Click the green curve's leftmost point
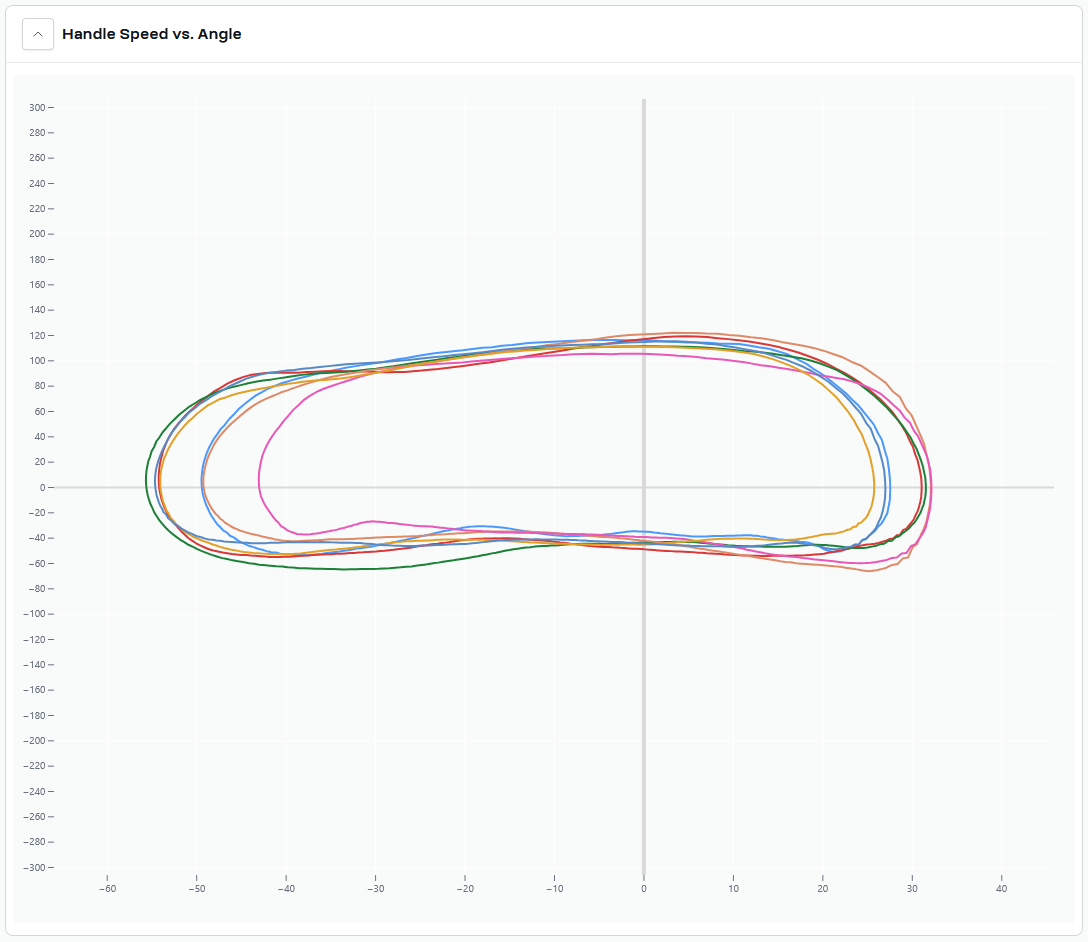This screenshot has width=1088, height=942. point(147,478)
